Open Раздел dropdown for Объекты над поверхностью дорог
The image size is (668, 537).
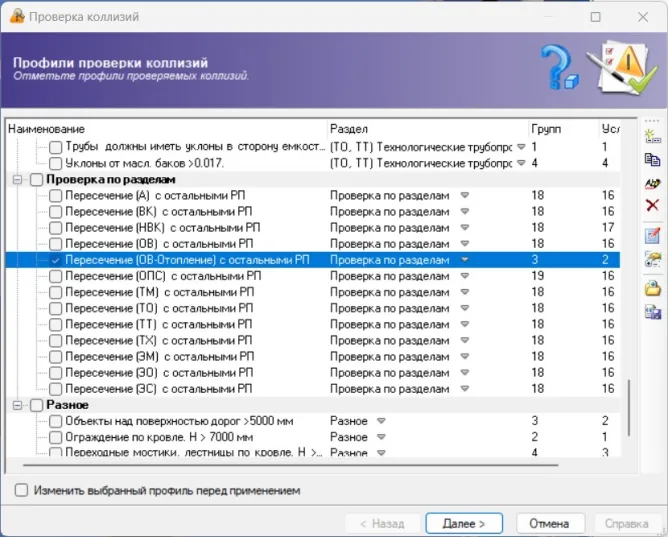coord(380,421)
